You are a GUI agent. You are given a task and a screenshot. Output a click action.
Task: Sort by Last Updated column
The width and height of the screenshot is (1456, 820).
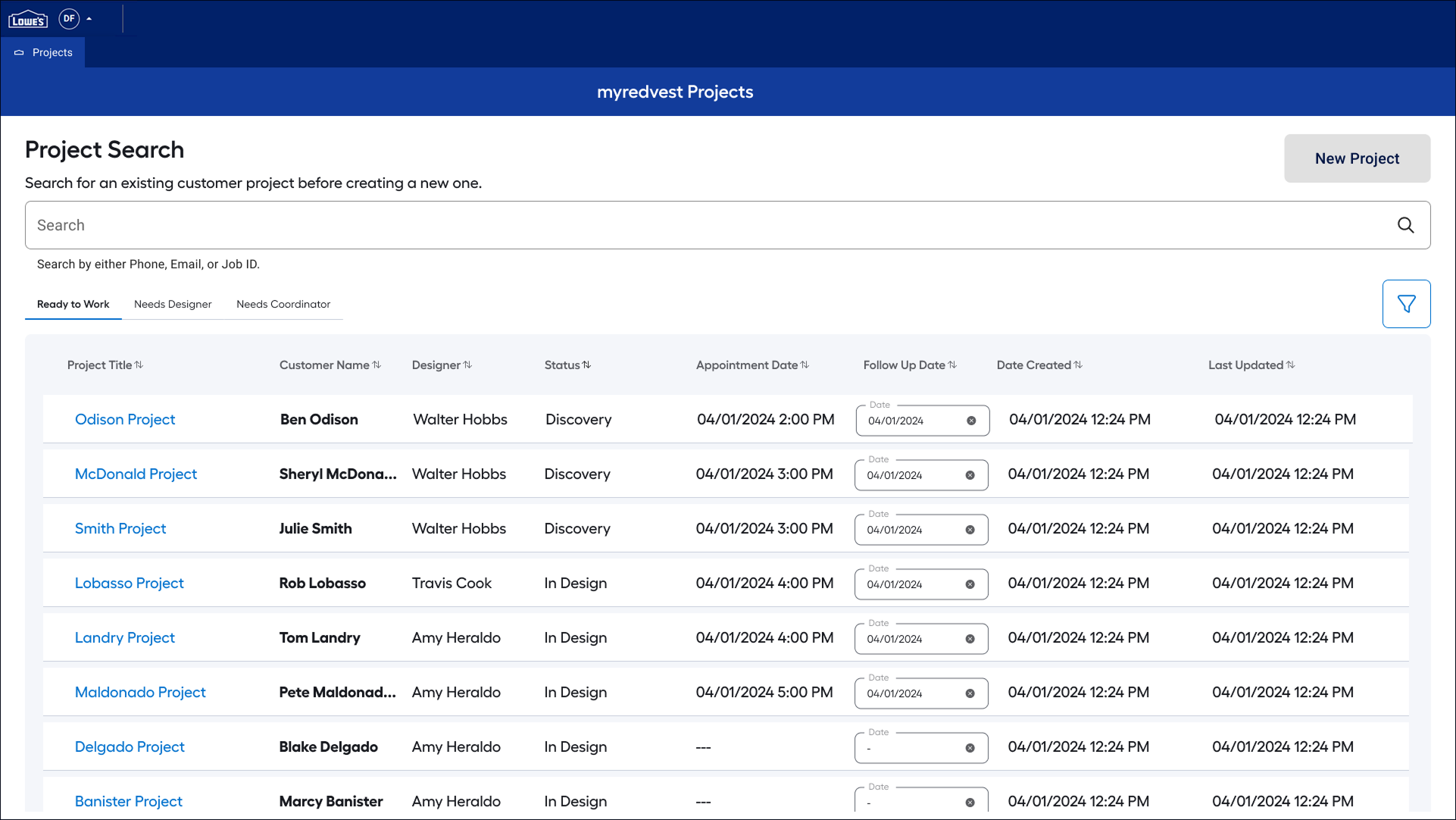pos(1290,365)
